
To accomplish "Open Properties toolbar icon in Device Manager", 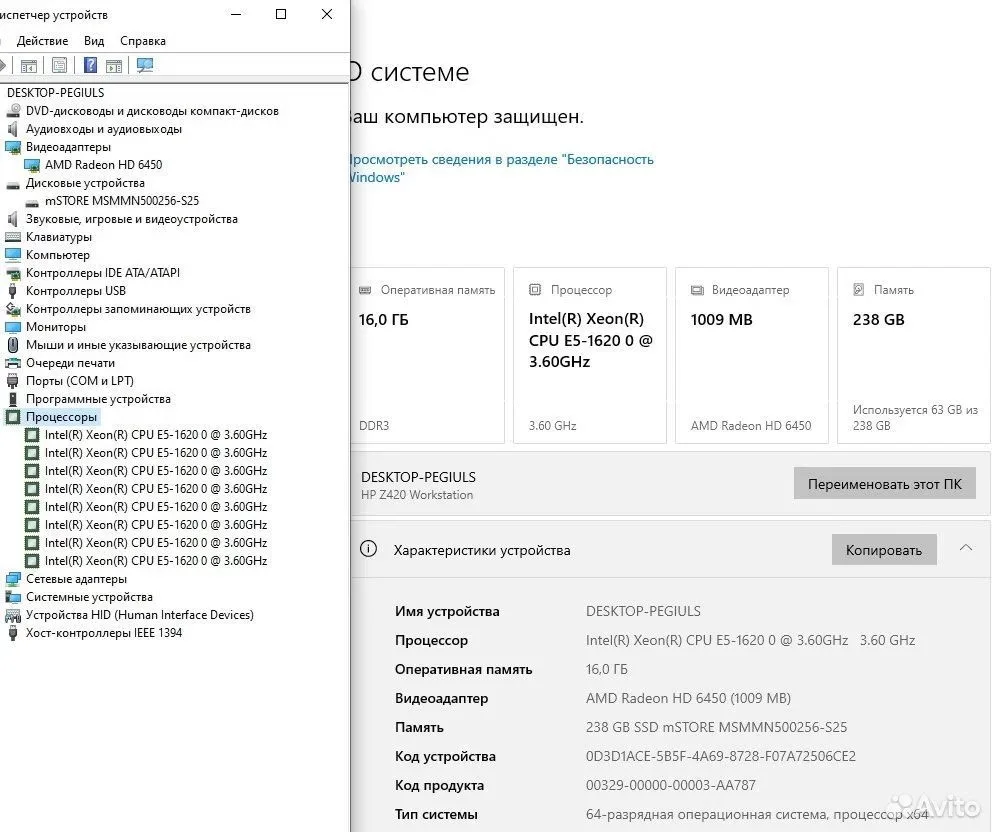I will (59, 65).
